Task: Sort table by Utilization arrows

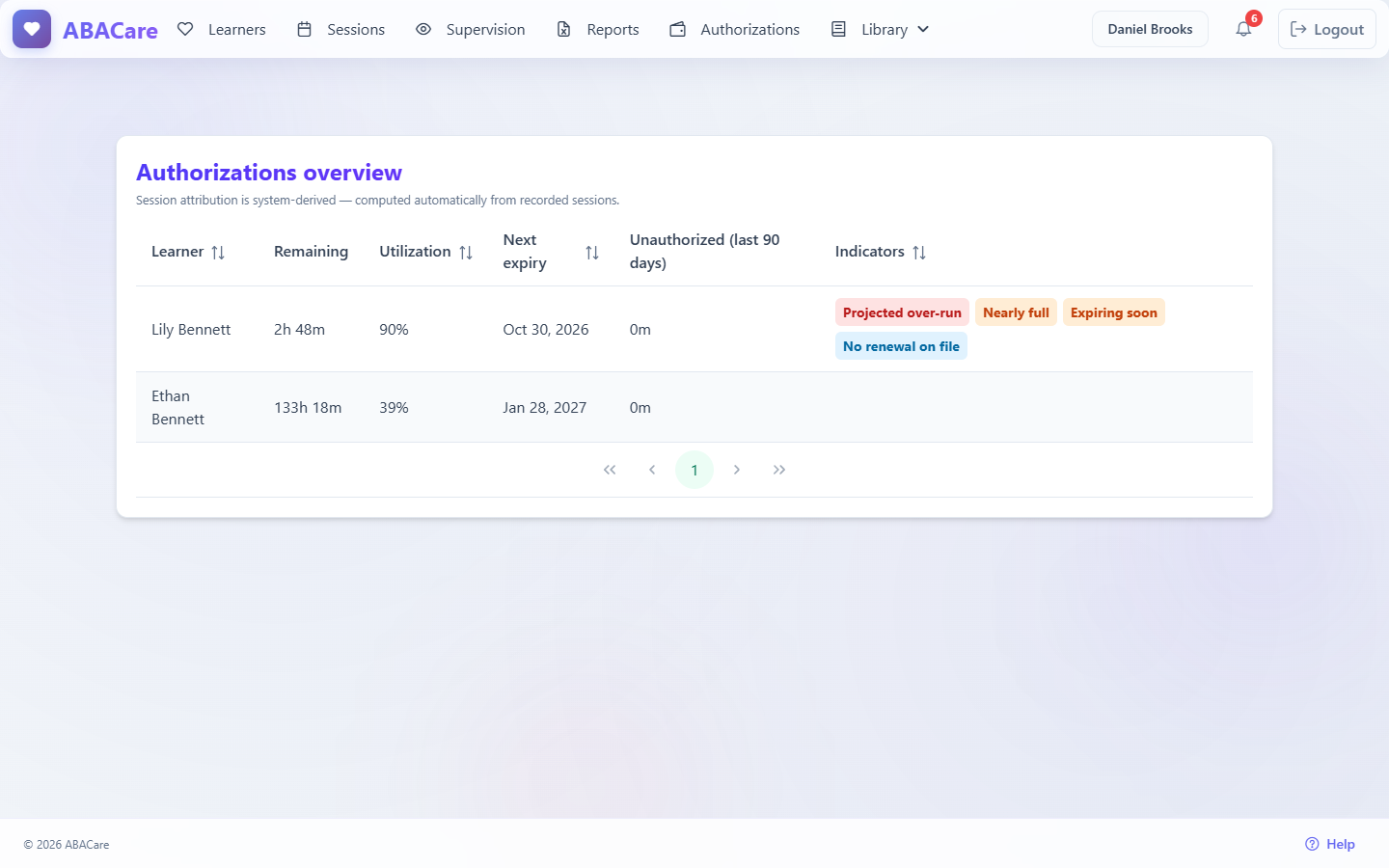Action: 466,252
